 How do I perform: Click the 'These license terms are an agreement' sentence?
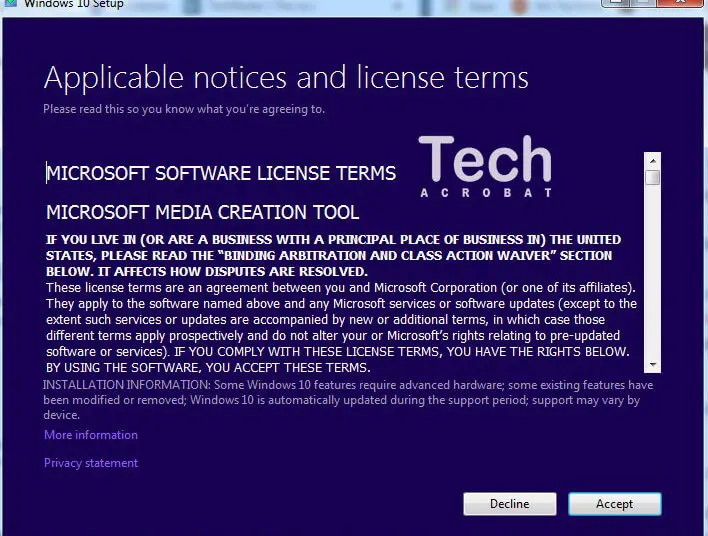[341, 288]
